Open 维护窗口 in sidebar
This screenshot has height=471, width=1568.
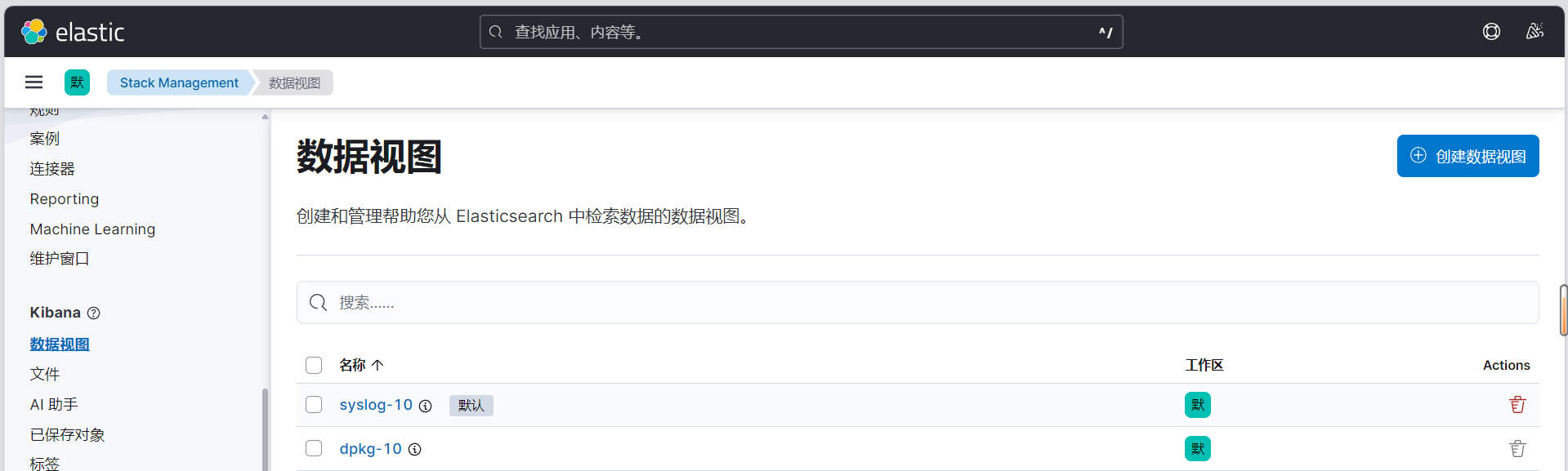(60, 259)
